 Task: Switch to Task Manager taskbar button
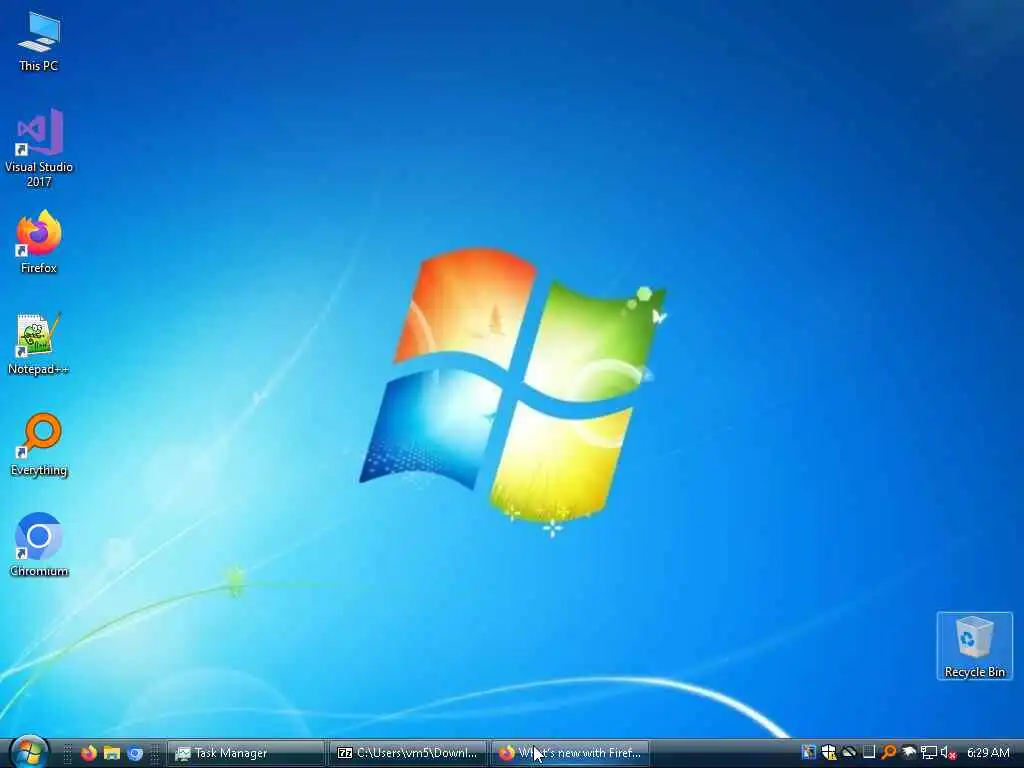(246, 753)
